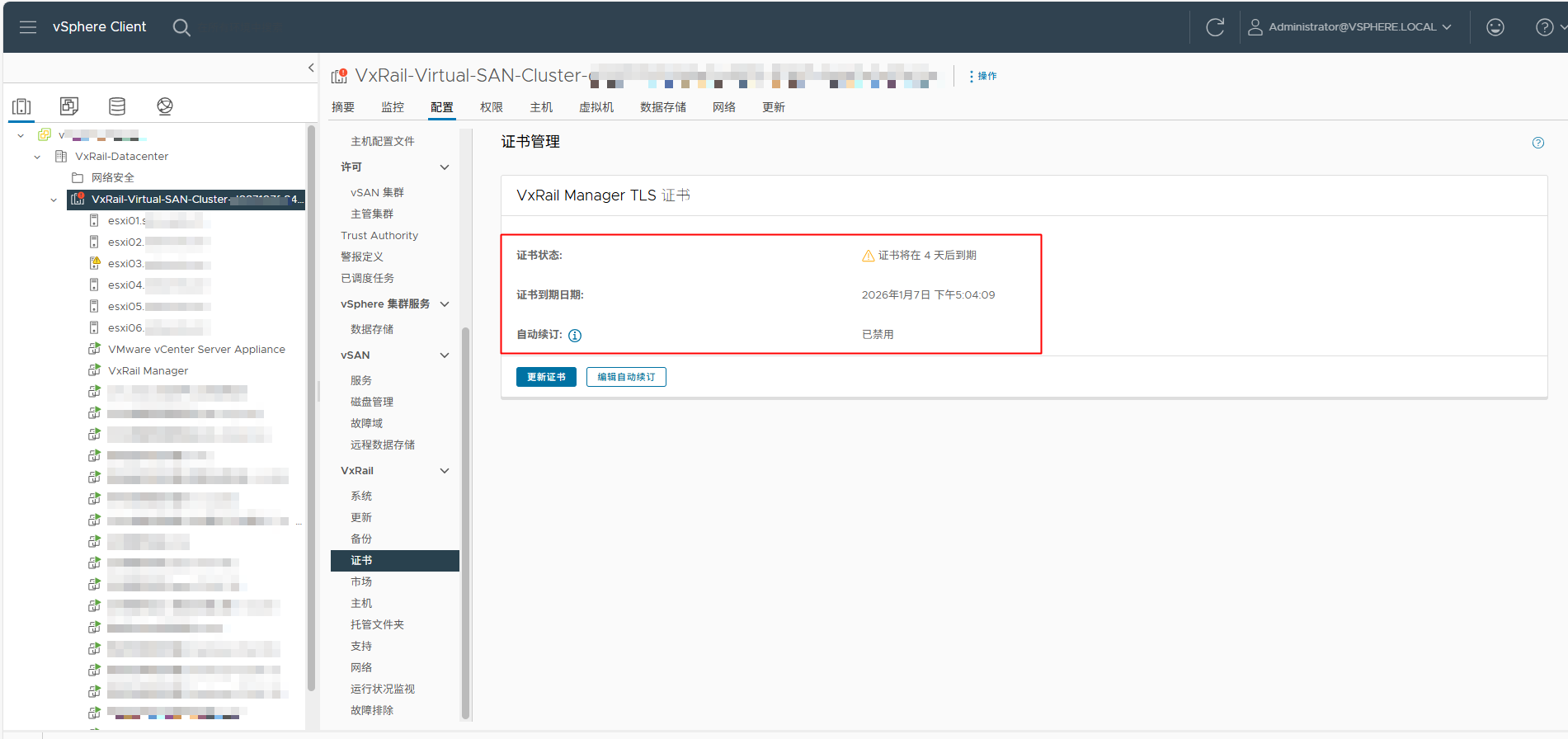Image resolution: width=1568 pixels, height=739 pixels.
Task: Open the 数据存储 tab
Action: click(x=663, y=107)
